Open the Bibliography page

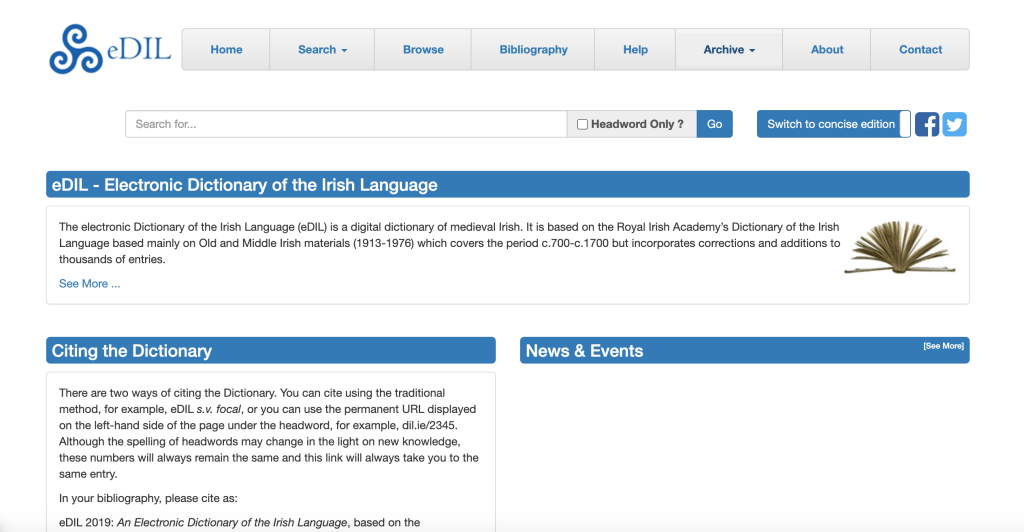click(x=533, y=49)
